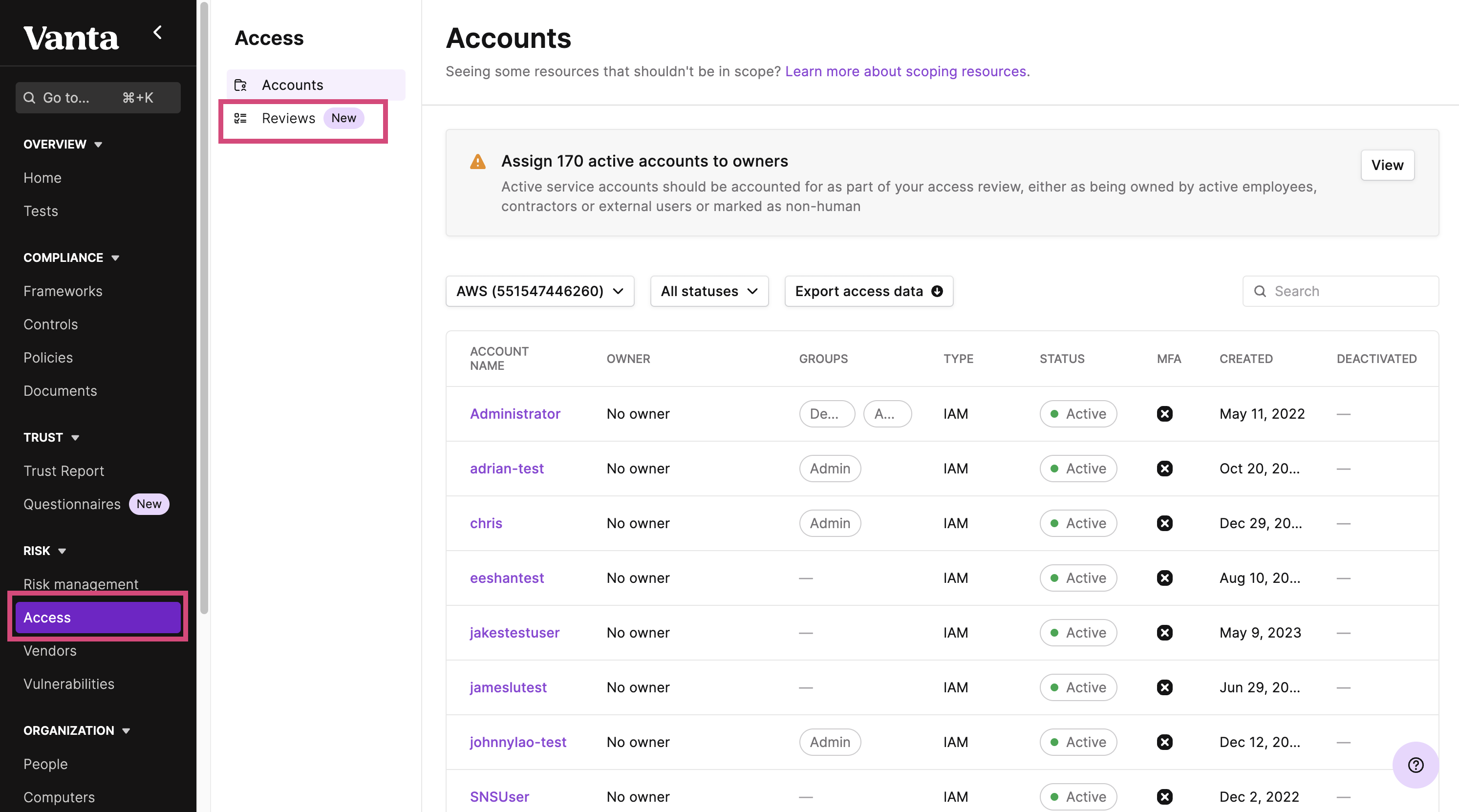Click the Search accounts input field
This screenshot has height=812, width=1459.
point(1340,291)
